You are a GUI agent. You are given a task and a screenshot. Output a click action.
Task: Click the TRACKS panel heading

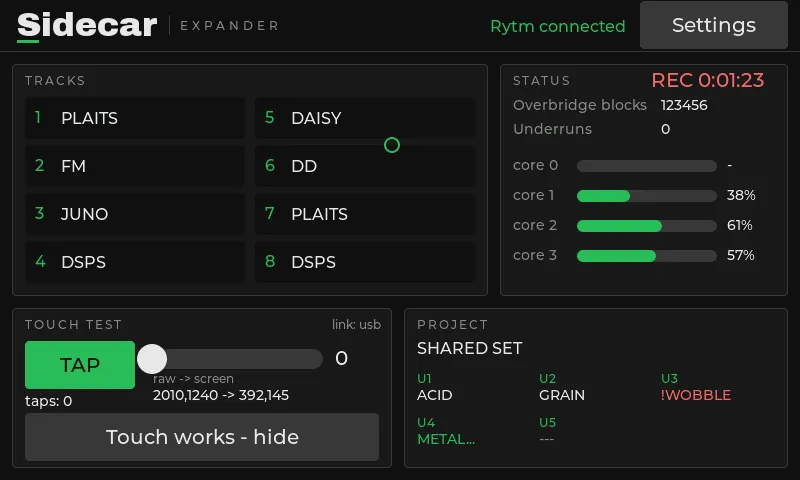[55, 81]
